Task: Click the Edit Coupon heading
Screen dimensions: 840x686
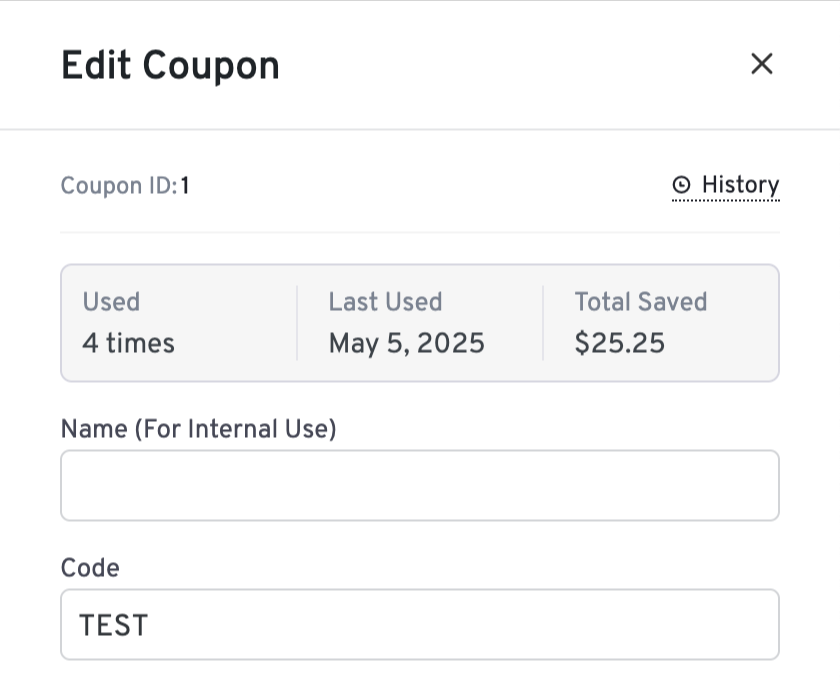Action: tap(170, 65)
